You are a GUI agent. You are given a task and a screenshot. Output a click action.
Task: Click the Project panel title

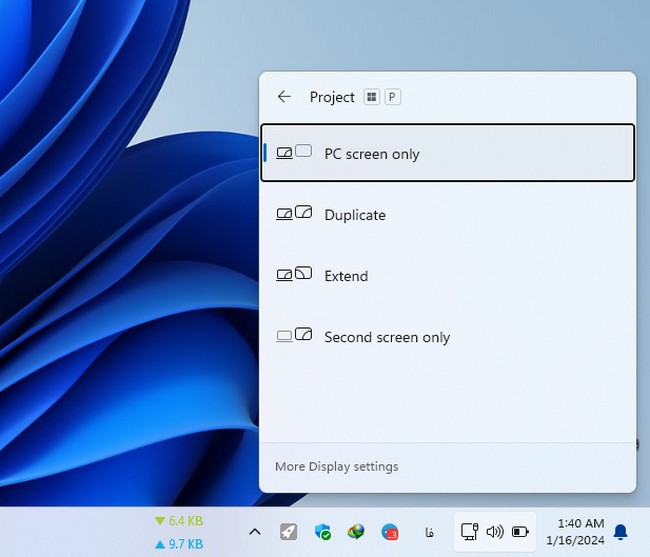(x=332, y=97)
